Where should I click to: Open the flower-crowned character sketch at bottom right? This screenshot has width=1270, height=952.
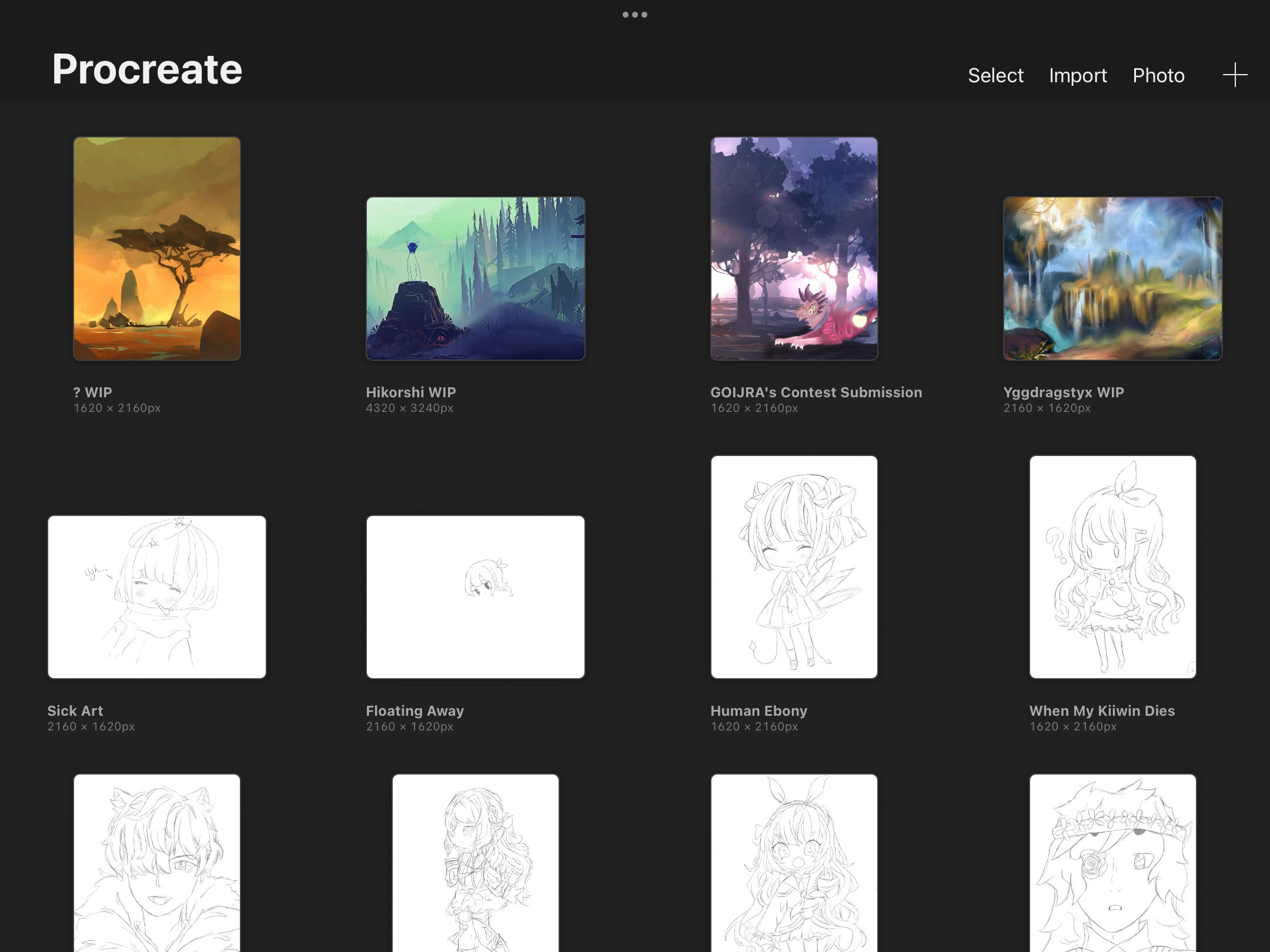click(1112, 864)
